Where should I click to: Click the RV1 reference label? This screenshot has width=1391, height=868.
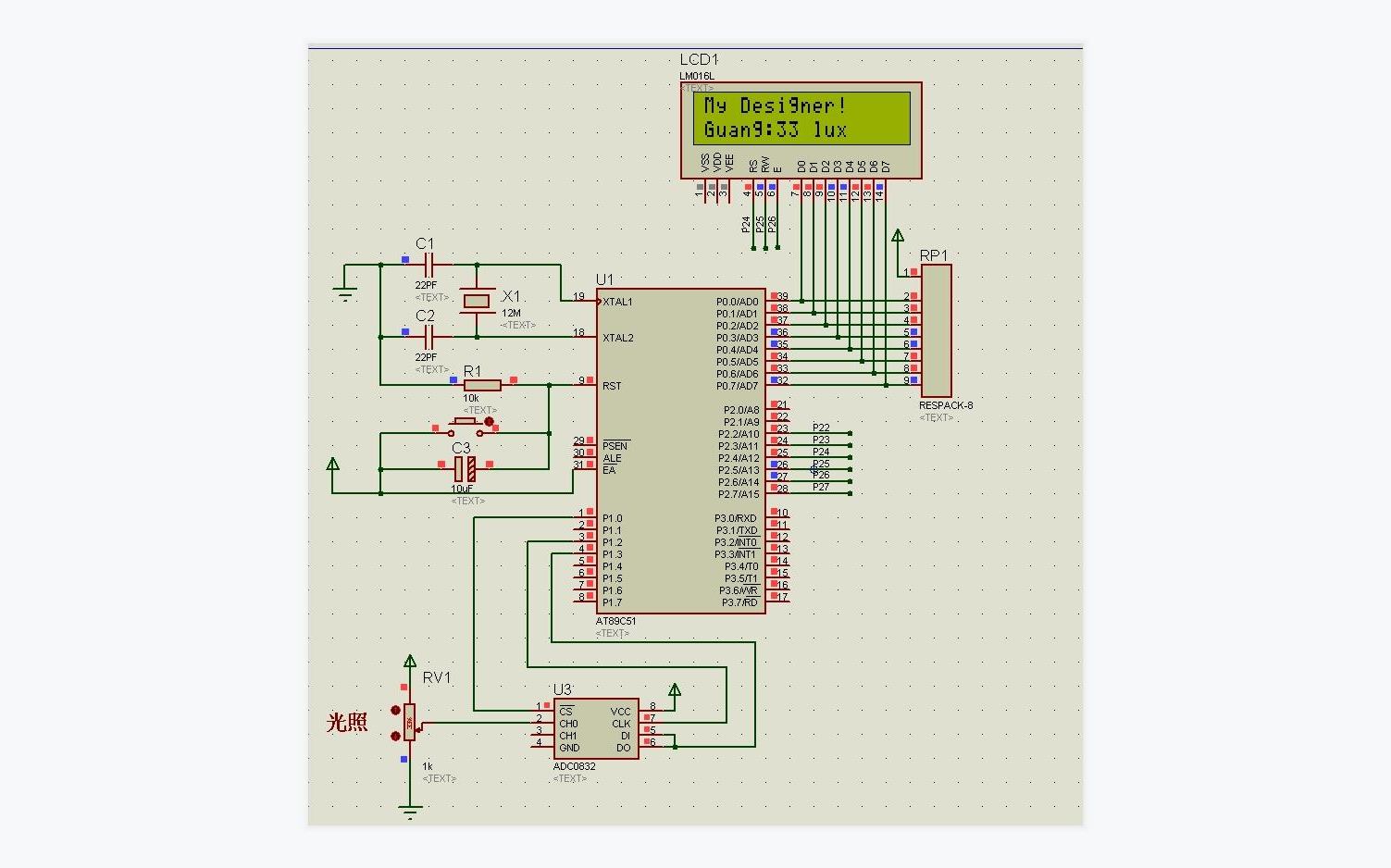pyautogui.click(x=437, y=677)
